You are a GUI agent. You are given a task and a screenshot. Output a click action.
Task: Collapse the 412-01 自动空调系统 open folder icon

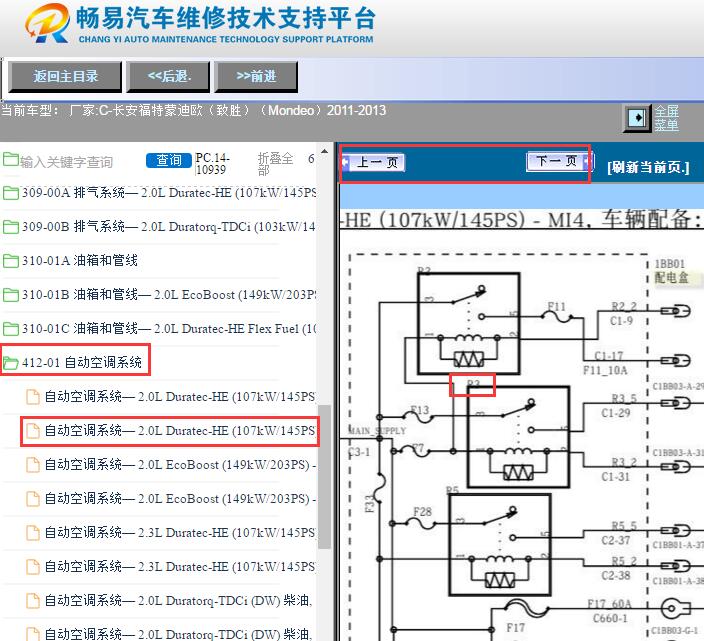(x=11, y=363)
